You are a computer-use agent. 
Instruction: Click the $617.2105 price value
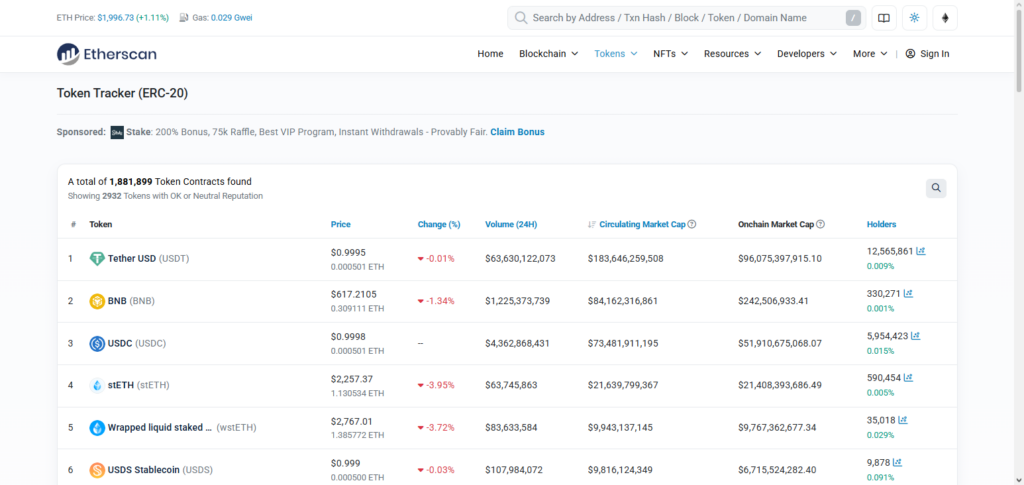coord(354,294)
